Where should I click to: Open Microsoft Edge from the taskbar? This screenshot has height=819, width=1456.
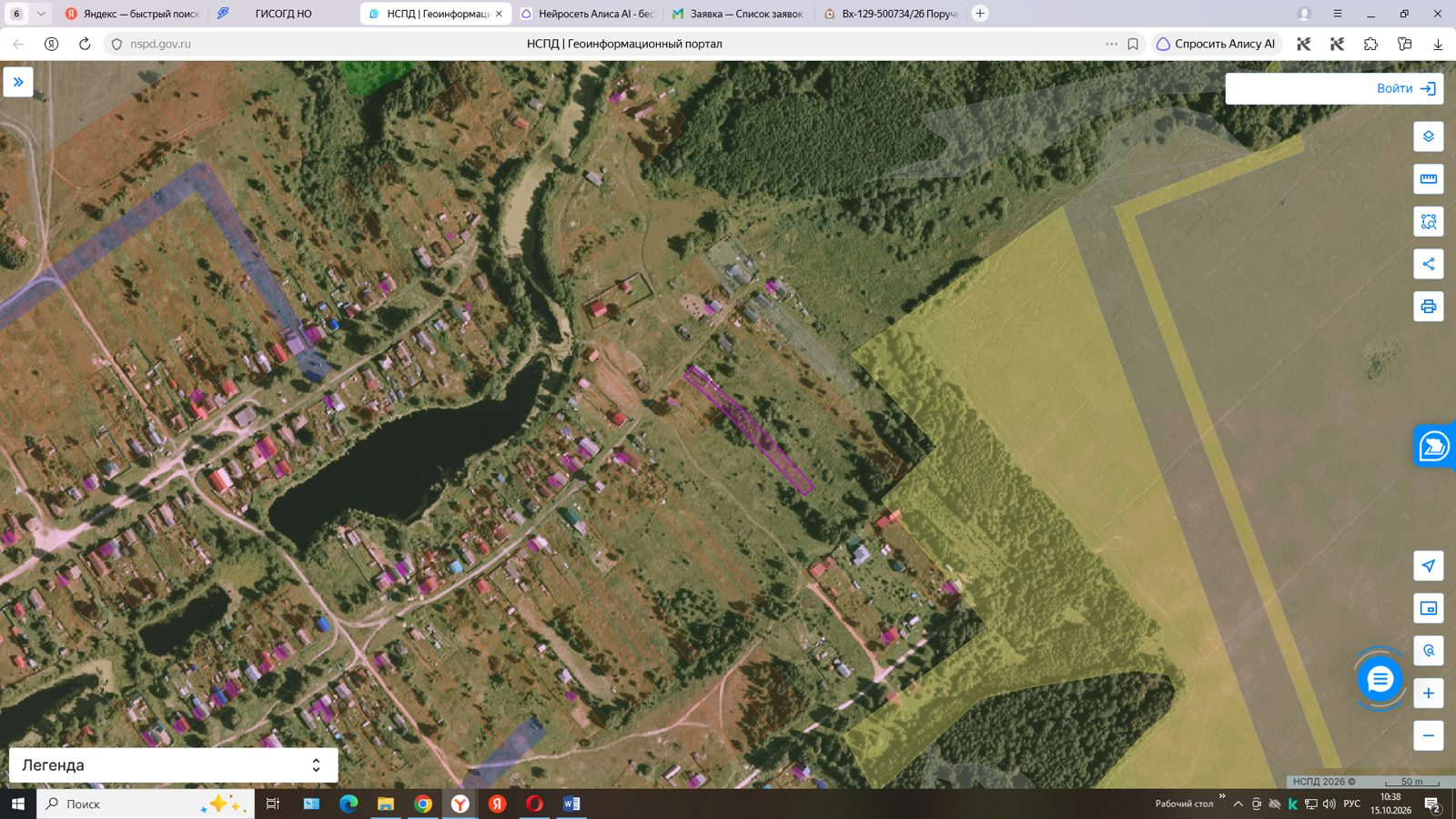coord(349,804)
